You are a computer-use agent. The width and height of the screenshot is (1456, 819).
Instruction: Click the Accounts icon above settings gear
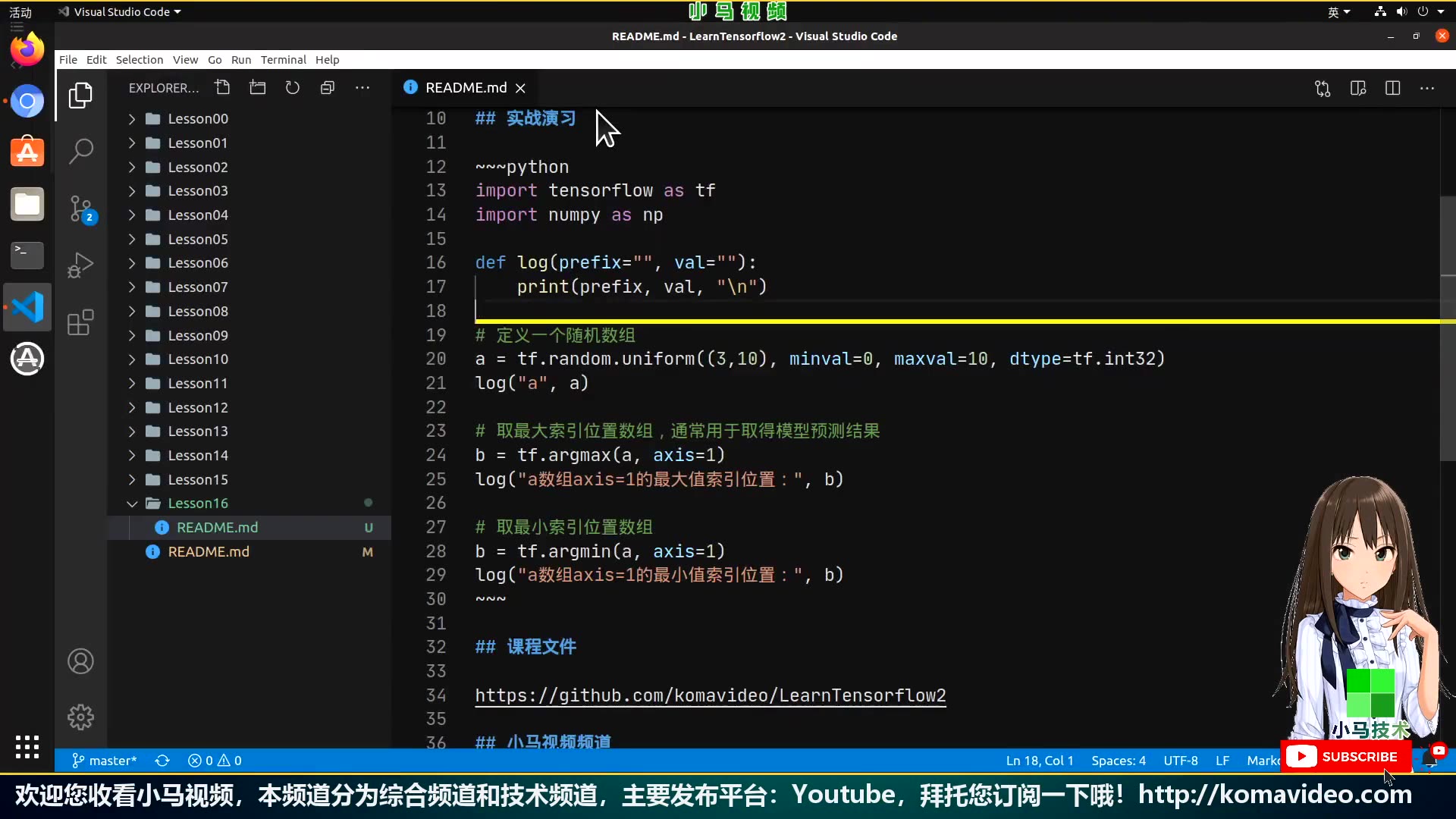tap(80, 661)
